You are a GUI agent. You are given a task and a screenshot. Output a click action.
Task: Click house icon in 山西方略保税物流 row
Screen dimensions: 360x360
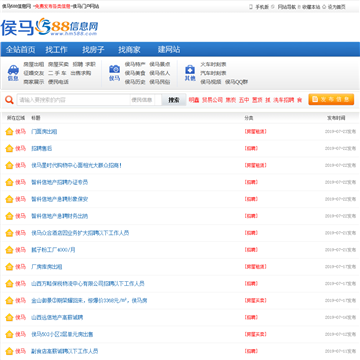(x=9, y=284)
